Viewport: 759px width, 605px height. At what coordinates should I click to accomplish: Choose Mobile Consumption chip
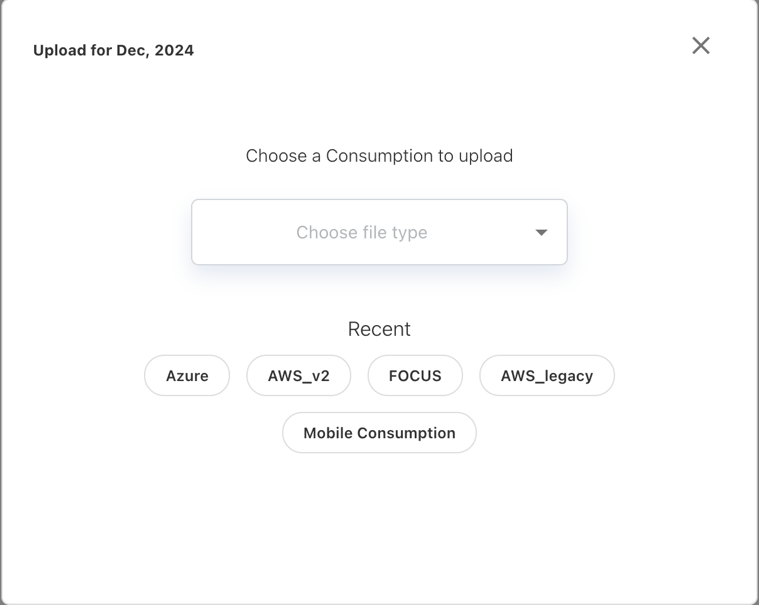pyautogui.click(x=379, y=433)
